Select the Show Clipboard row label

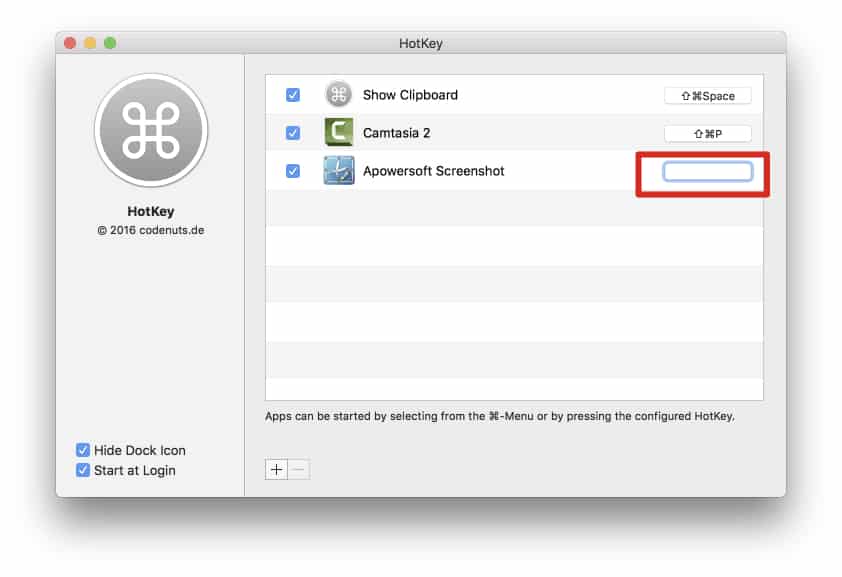410,95
